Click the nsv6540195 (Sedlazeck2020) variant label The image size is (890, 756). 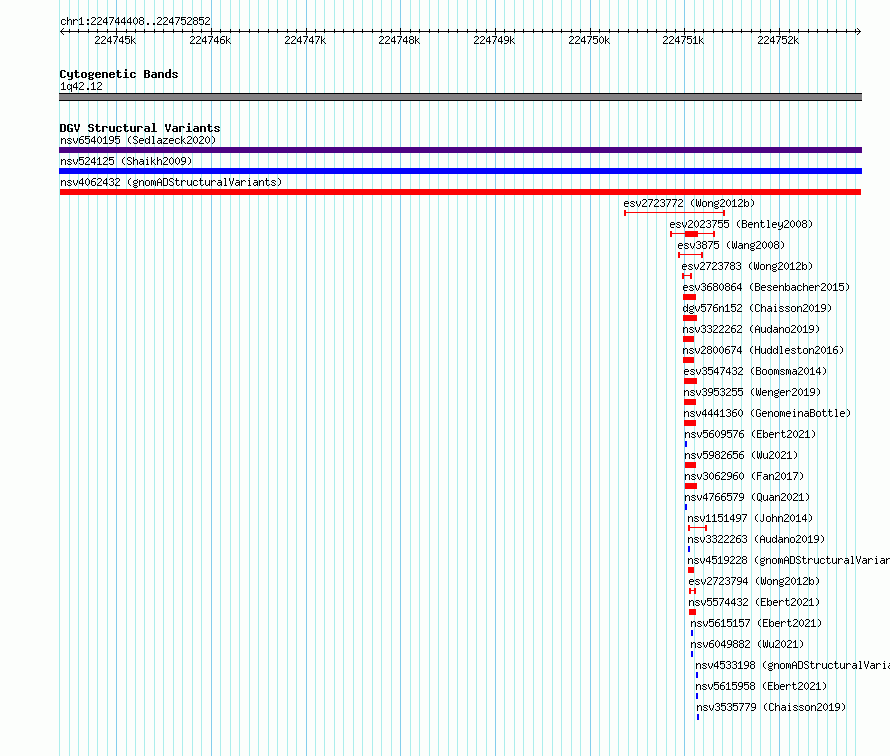coord(138,140)
